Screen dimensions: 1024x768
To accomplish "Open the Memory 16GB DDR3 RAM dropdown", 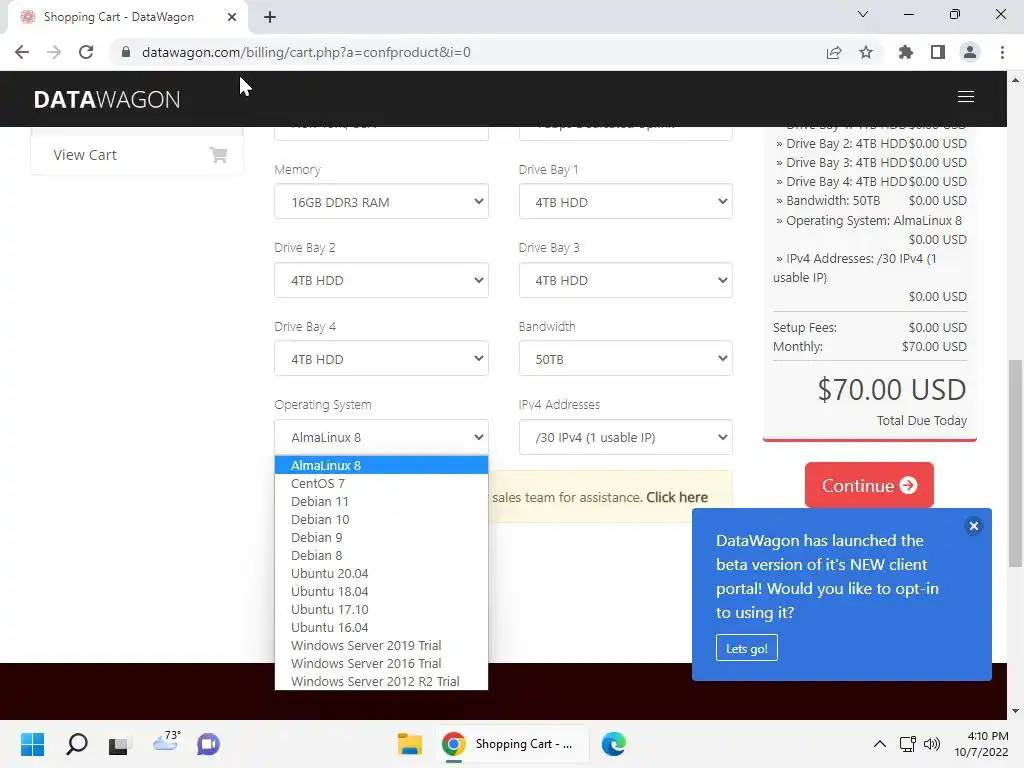I will [381, 201].
